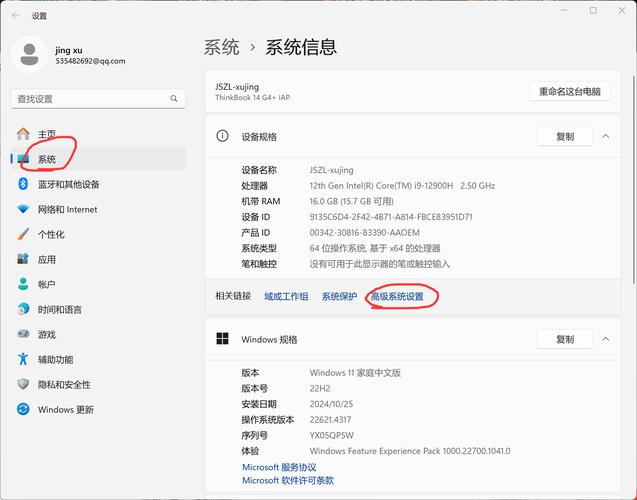The width and height of the screenshot is (637, 500).
Task: Click the System monitor icon in sidebar
Action: pyautogui.click(x=23, y=159)
